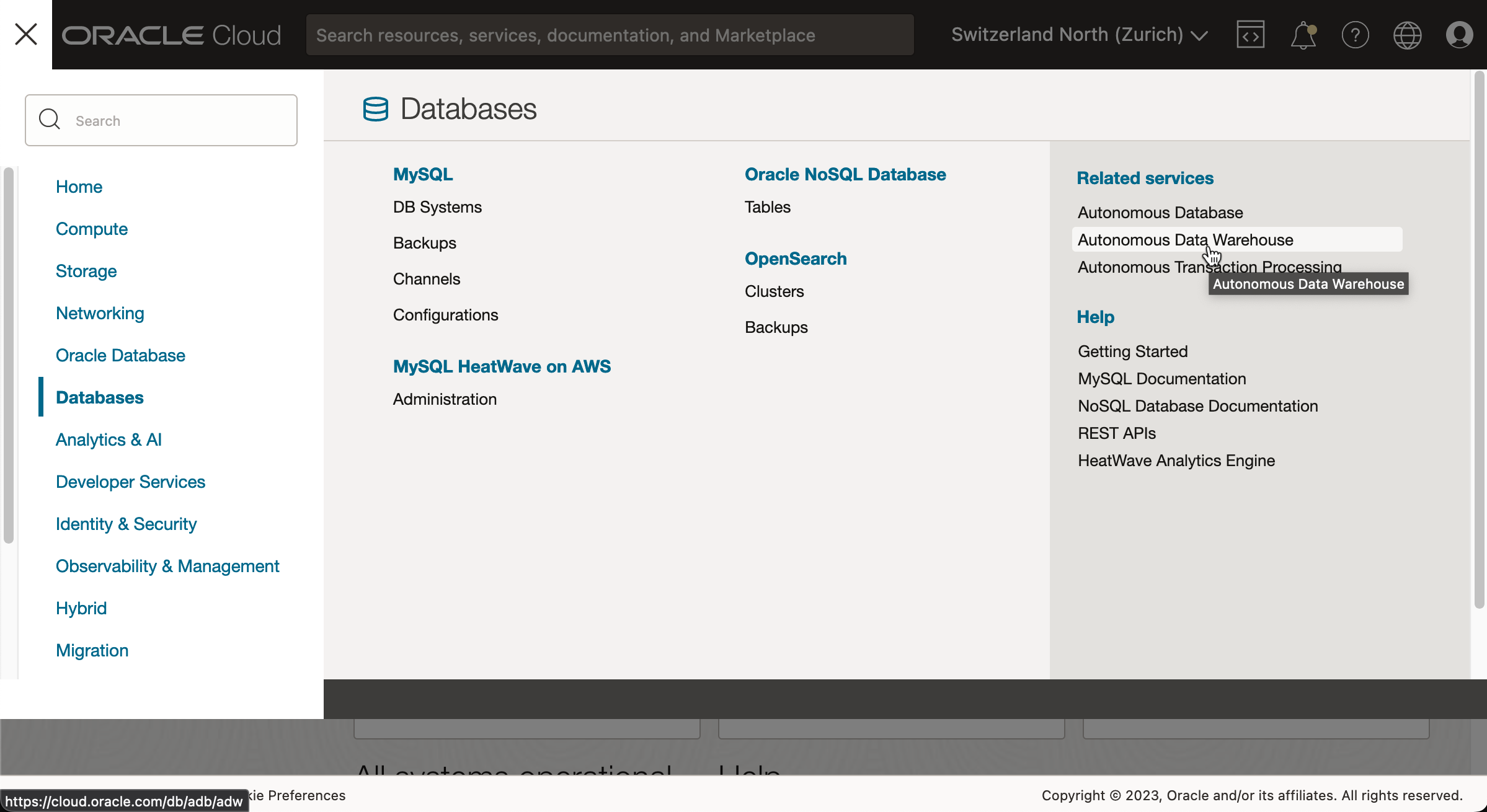1487x812 pixels.
Task: Open Autonomous Database related service
Action: (1160, 213)
